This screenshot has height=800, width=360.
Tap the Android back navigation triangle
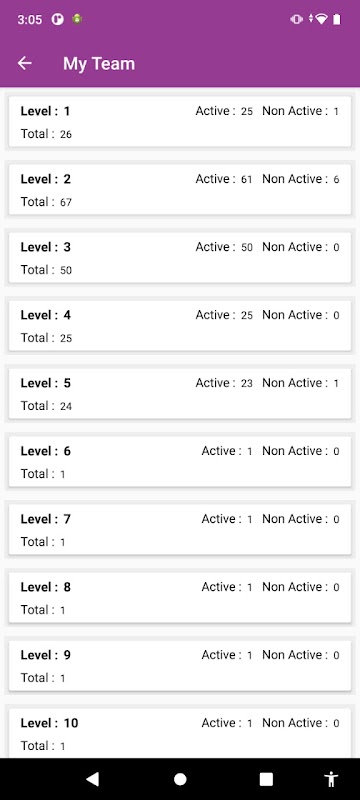point(92,779)
